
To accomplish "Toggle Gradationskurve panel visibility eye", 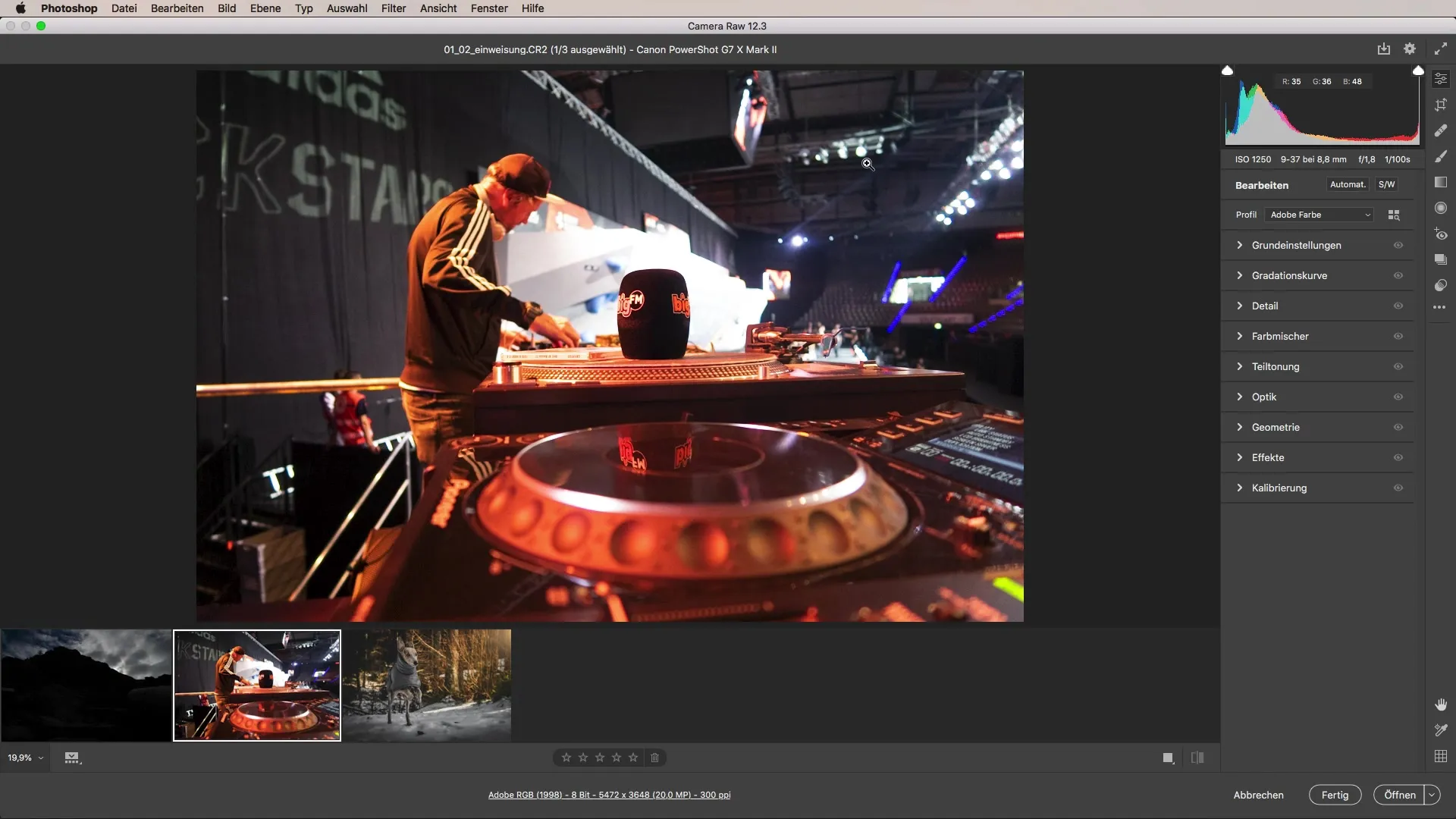I will pyautogui.click(x=1398, y=275).
